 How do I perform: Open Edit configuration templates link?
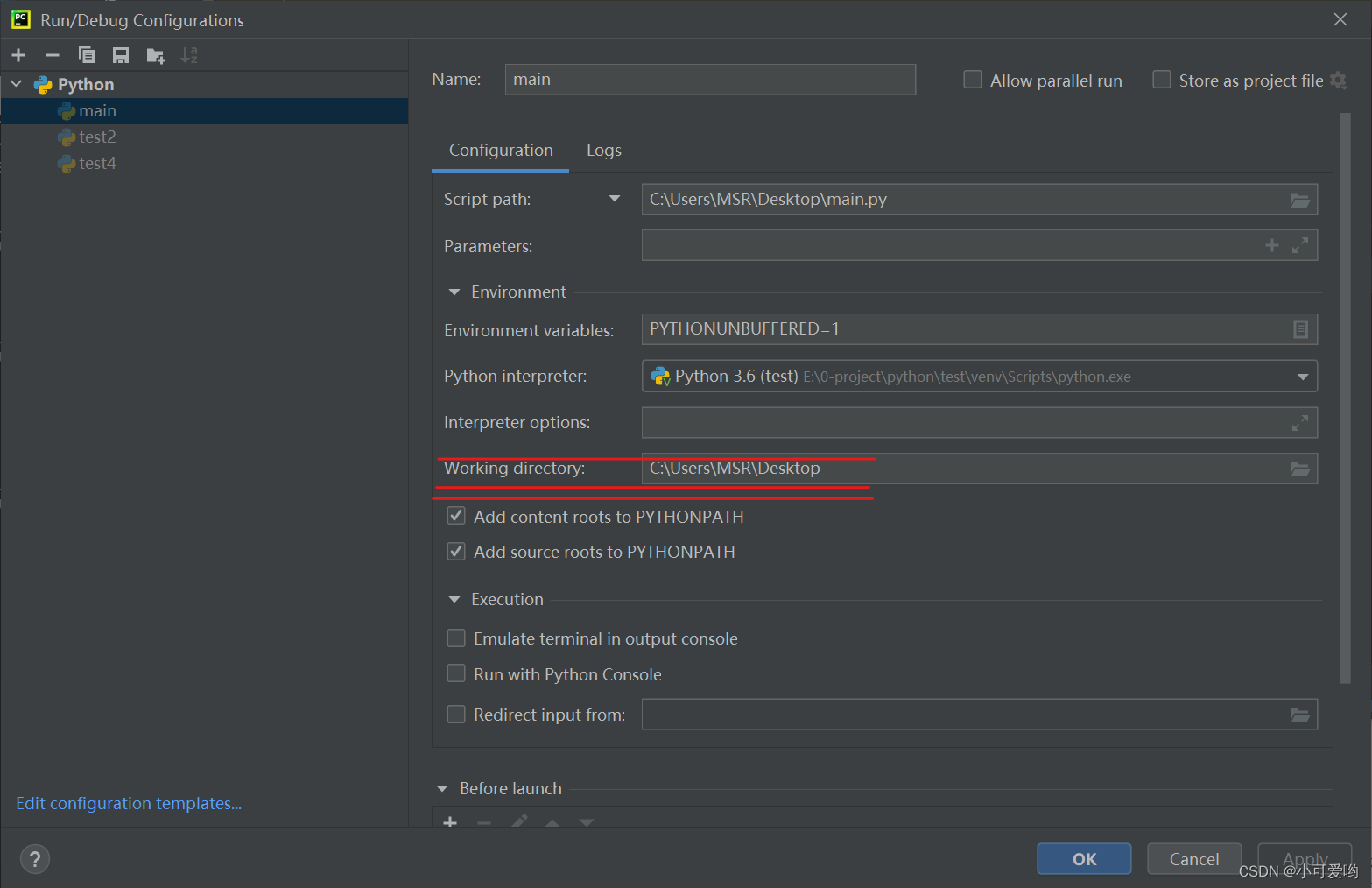click(x=129, y=803)
